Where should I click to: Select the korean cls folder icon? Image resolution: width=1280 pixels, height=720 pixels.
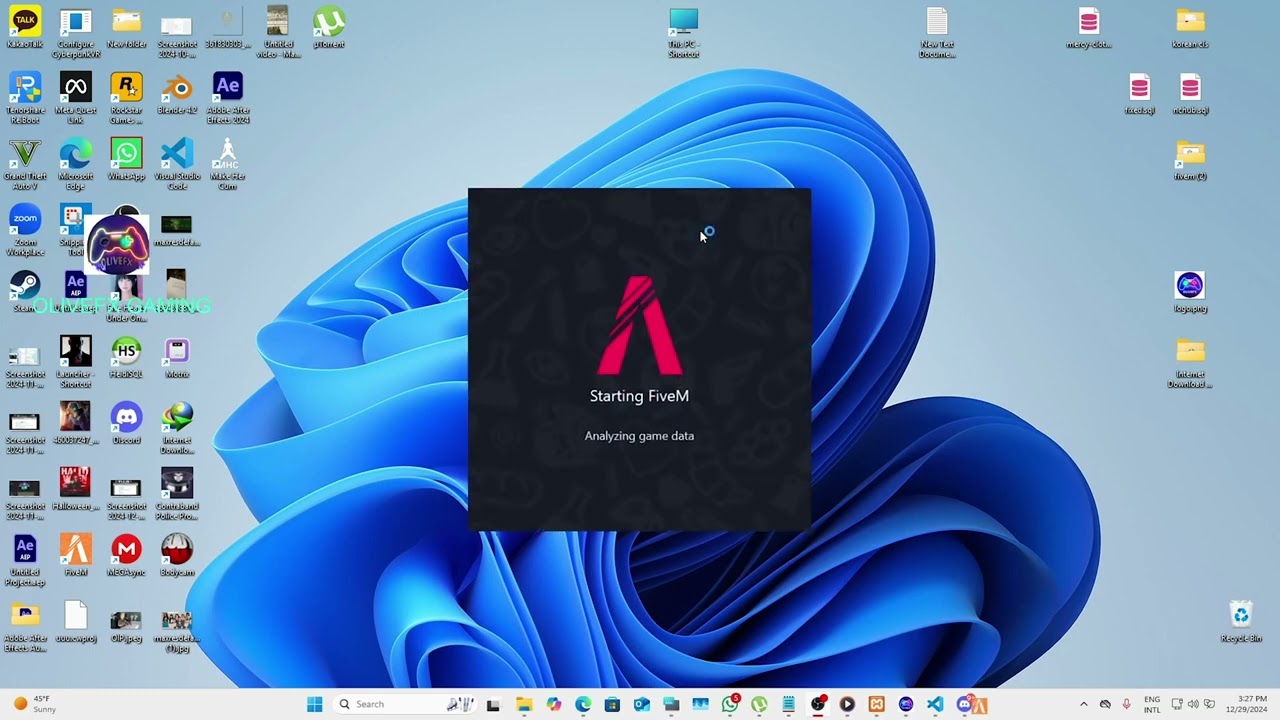(x=1190, y=28)
